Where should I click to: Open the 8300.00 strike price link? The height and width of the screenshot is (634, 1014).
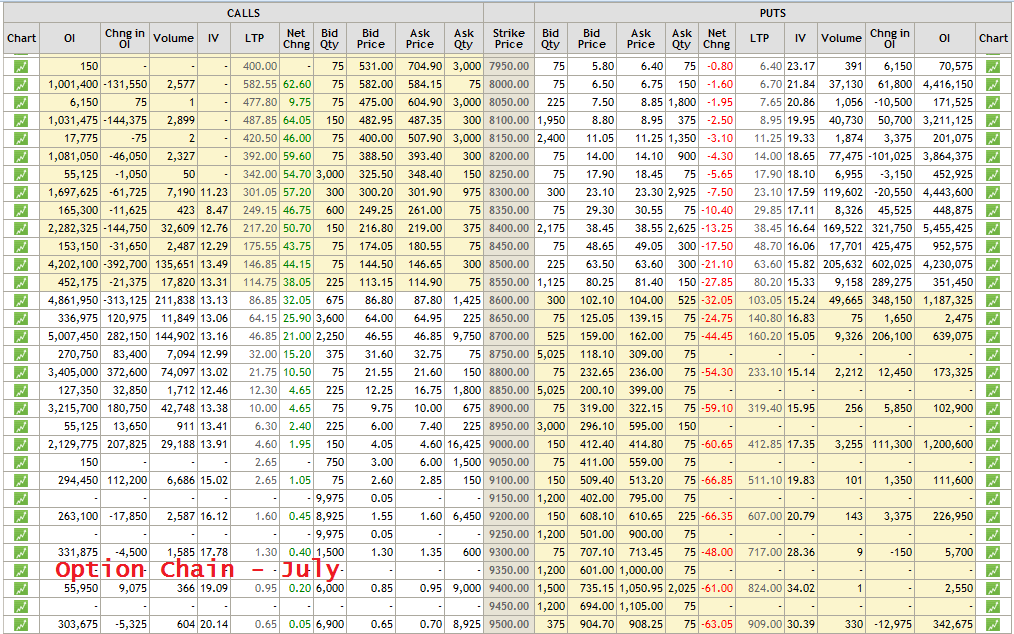click(509, 192)
